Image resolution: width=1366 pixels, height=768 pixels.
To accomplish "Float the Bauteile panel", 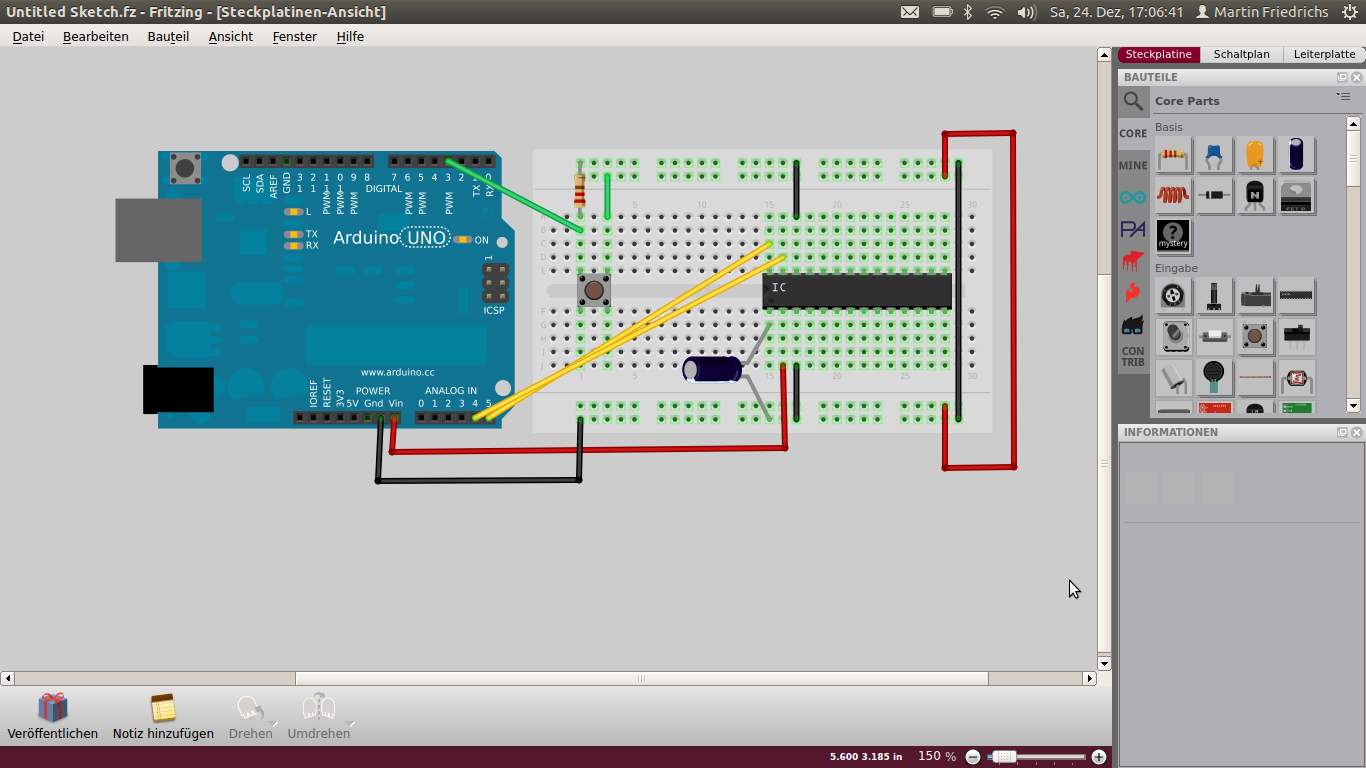I will pyautogui.click(x=1343, y=77).
